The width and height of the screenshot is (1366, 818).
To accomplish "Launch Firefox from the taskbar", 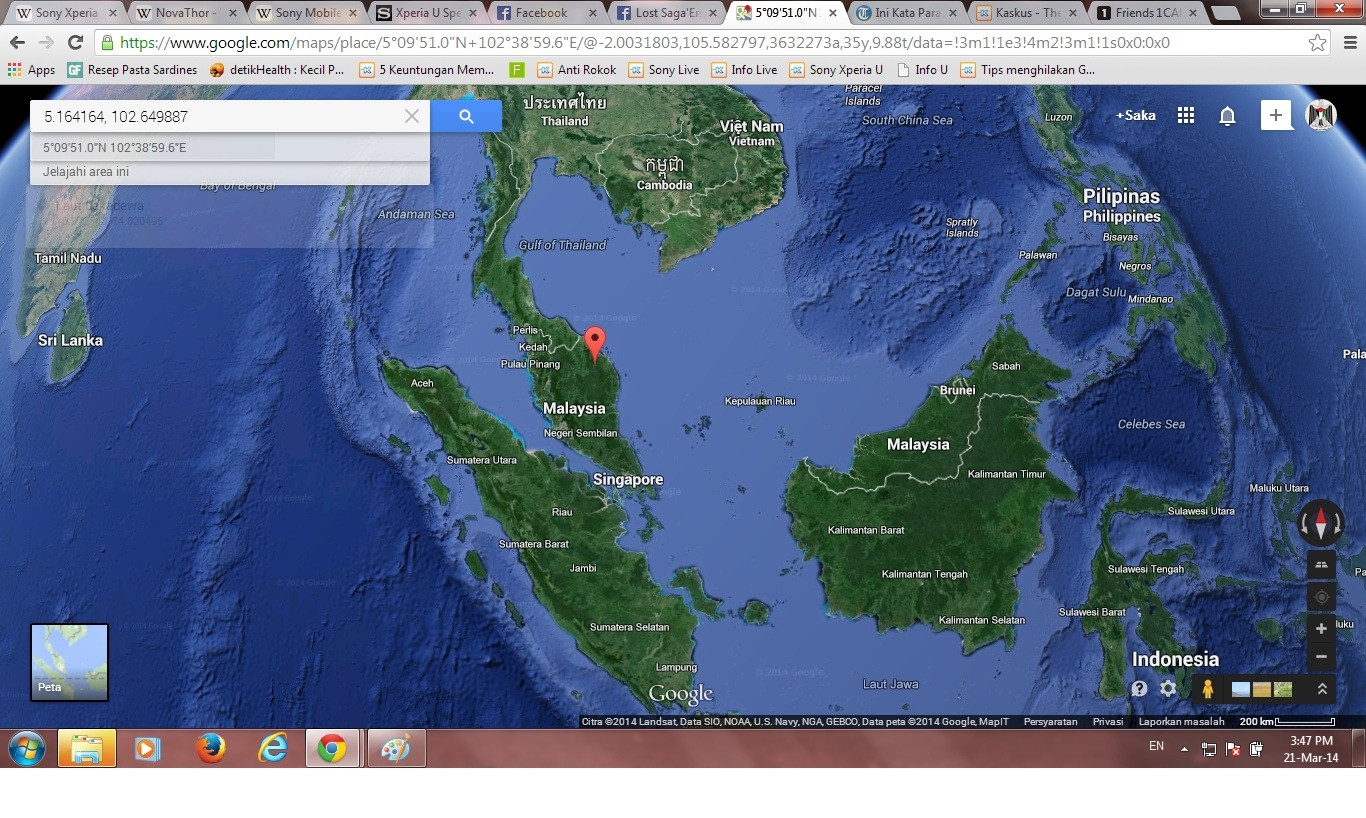I will 210,748.
